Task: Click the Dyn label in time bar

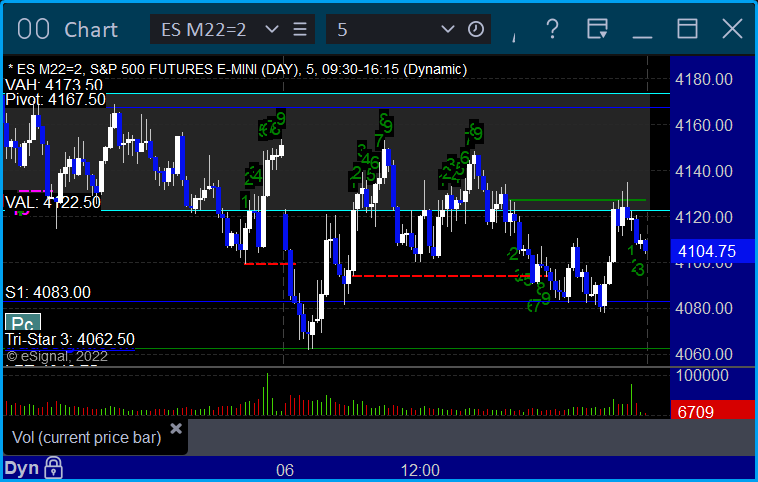Action: 22,468
